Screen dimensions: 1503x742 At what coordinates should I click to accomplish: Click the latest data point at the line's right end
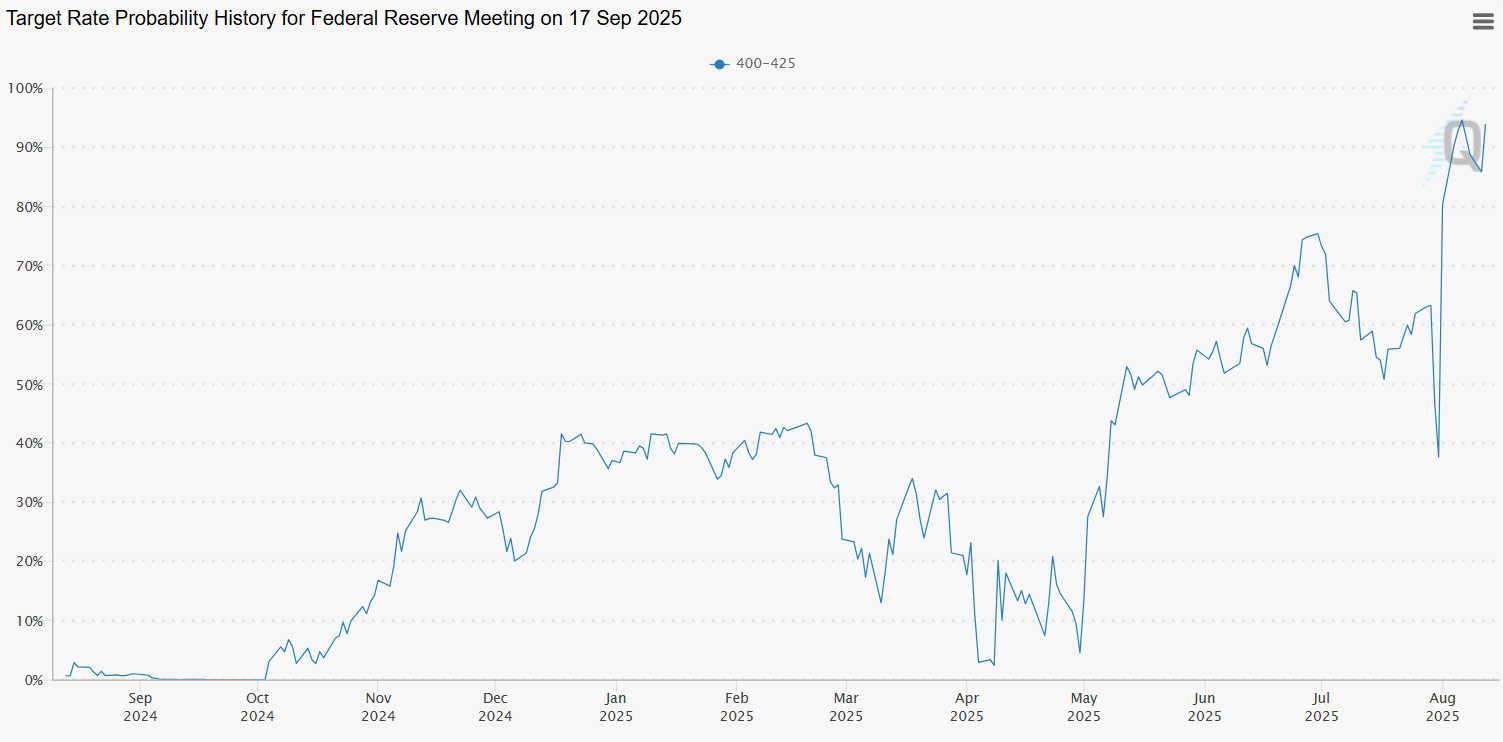point(1485,125)
